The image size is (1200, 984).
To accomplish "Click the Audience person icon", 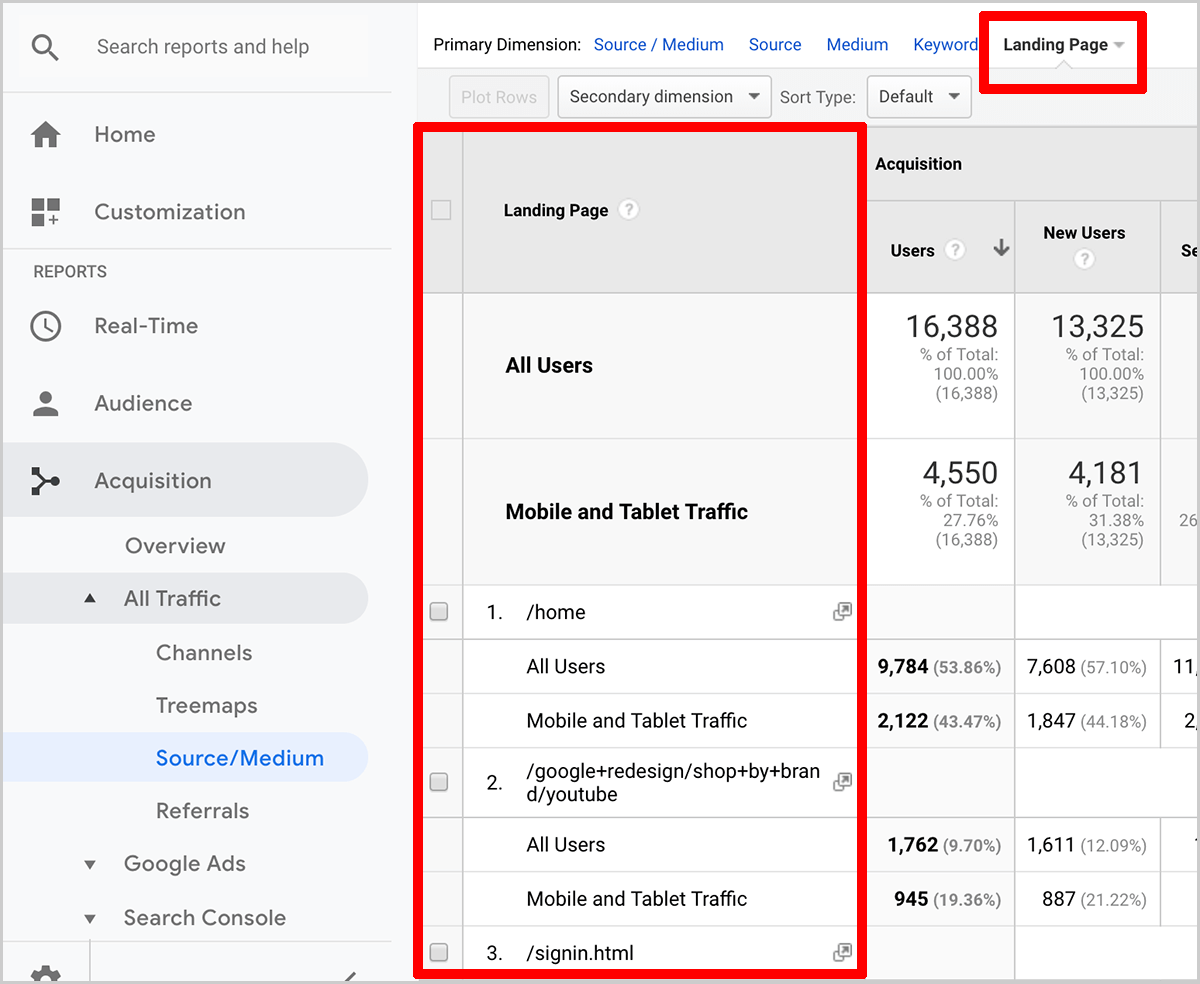I will point(46,403).
